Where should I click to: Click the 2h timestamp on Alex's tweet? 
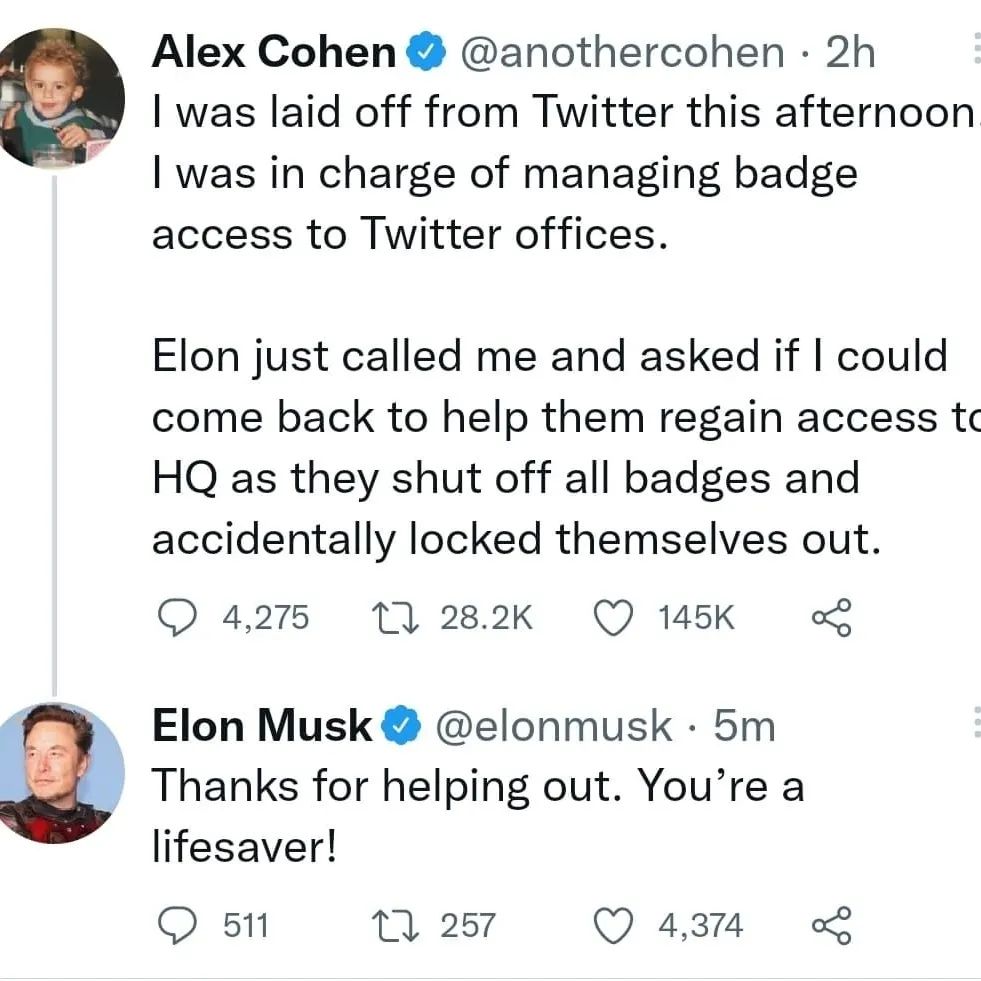click(850, 52)
